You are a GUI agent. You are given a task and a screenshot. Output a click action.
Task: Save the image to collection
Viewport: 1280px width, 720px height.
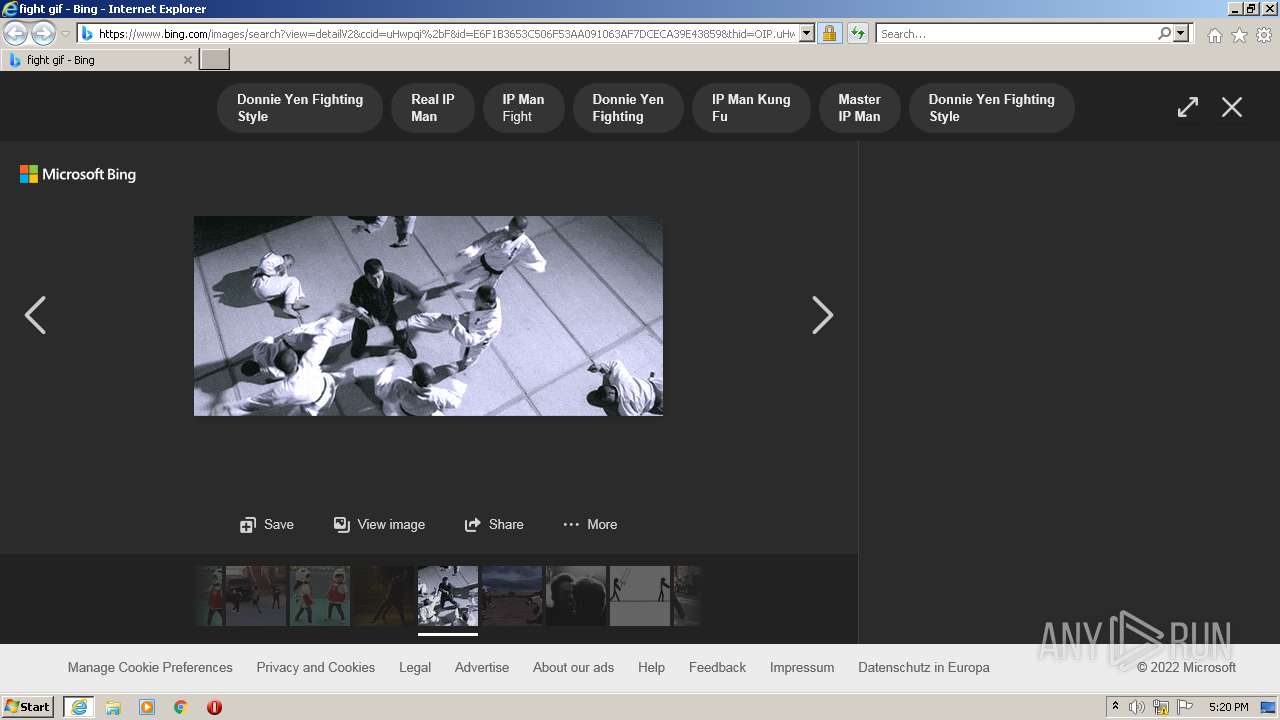point(267,524)
